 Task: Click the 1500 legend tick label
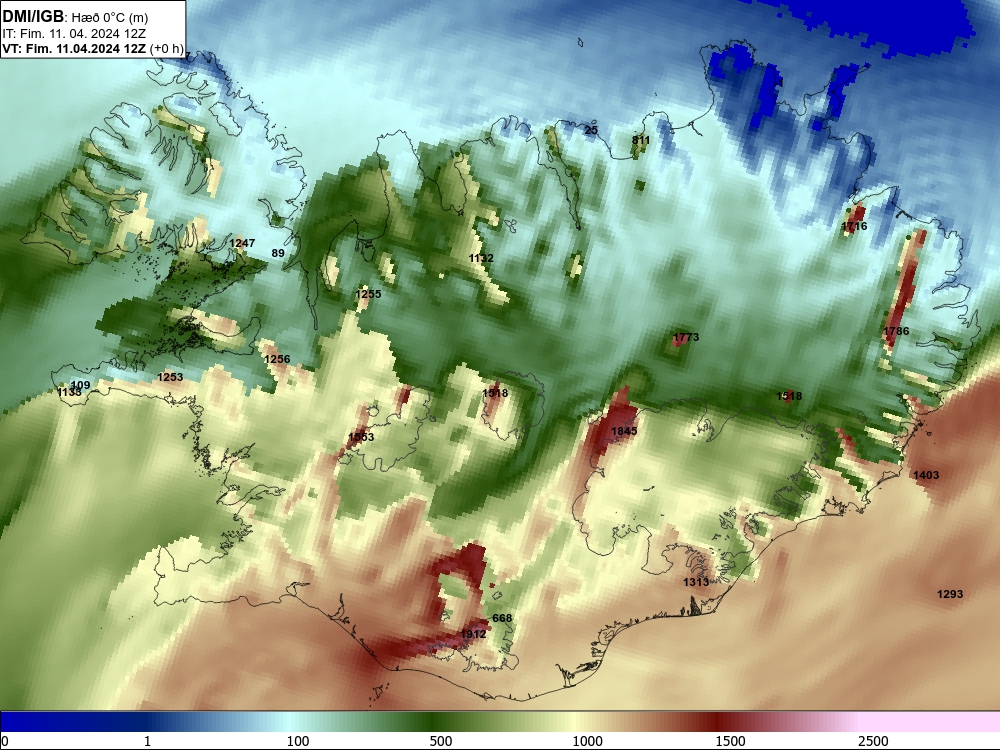pyautogui.click(x=730, y=741)
